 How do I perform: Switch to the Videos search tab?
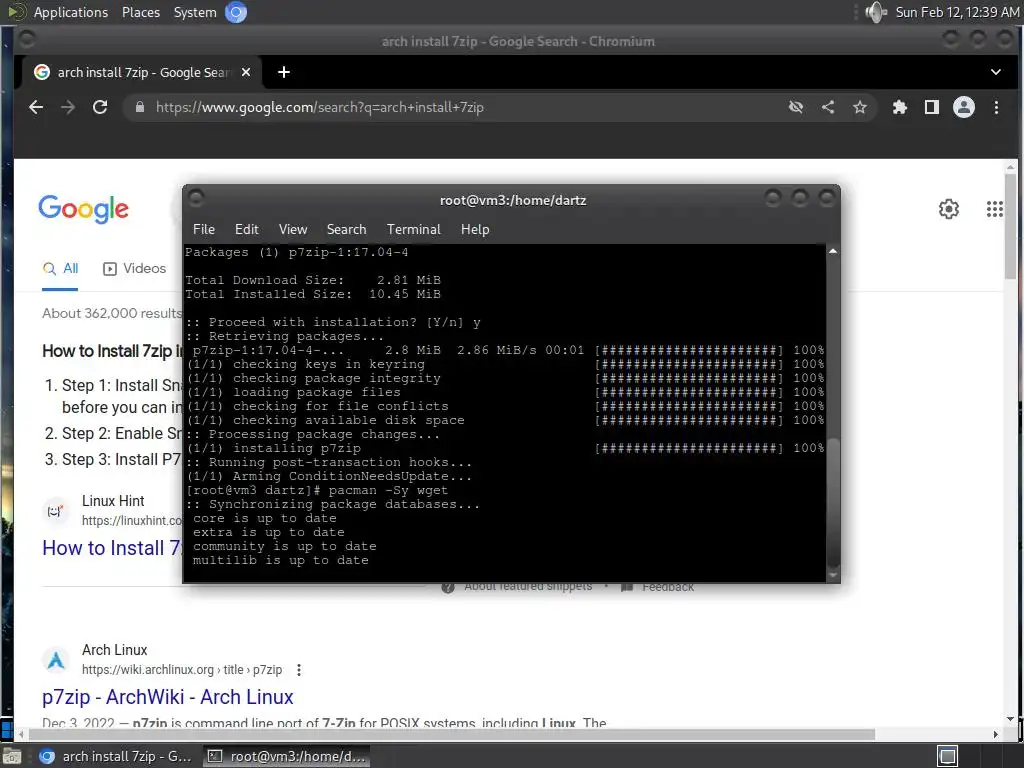point(135,268)
